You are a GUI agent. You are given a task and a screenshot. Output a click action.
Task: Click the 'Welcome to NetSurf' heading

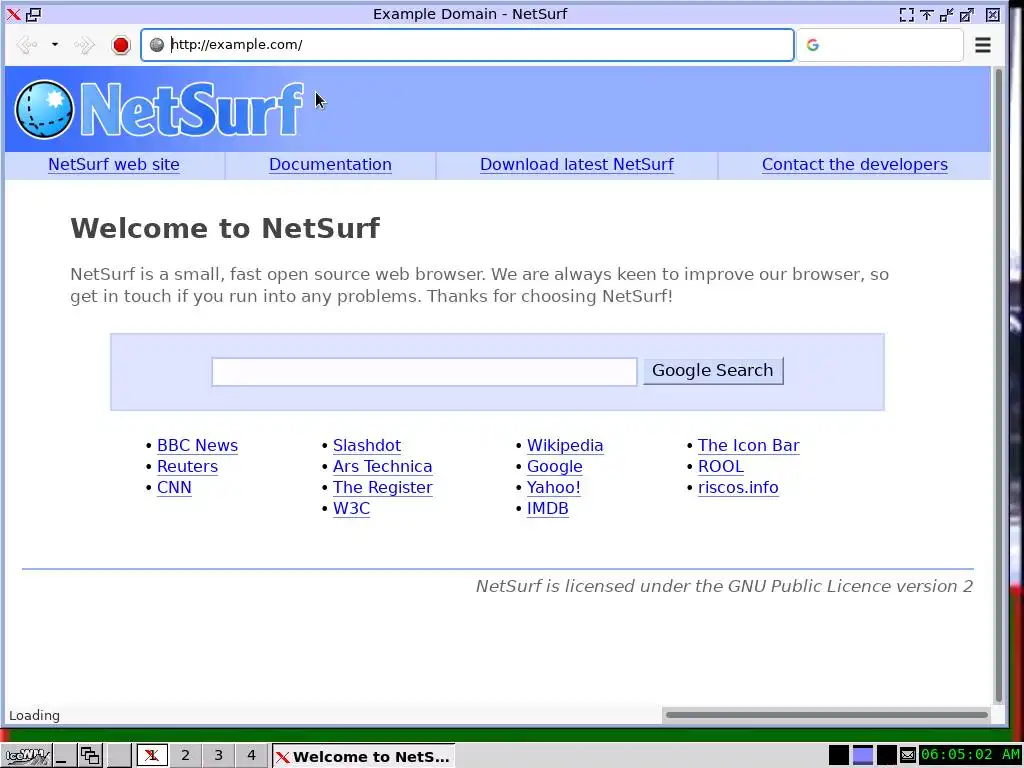[x=225, y=228]
